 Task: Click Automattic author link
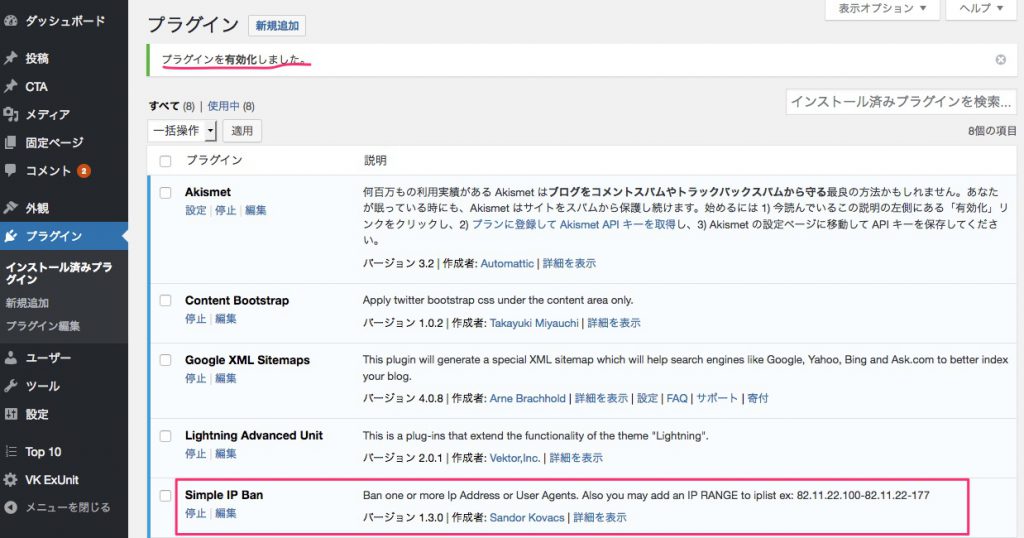coord(507,263)
